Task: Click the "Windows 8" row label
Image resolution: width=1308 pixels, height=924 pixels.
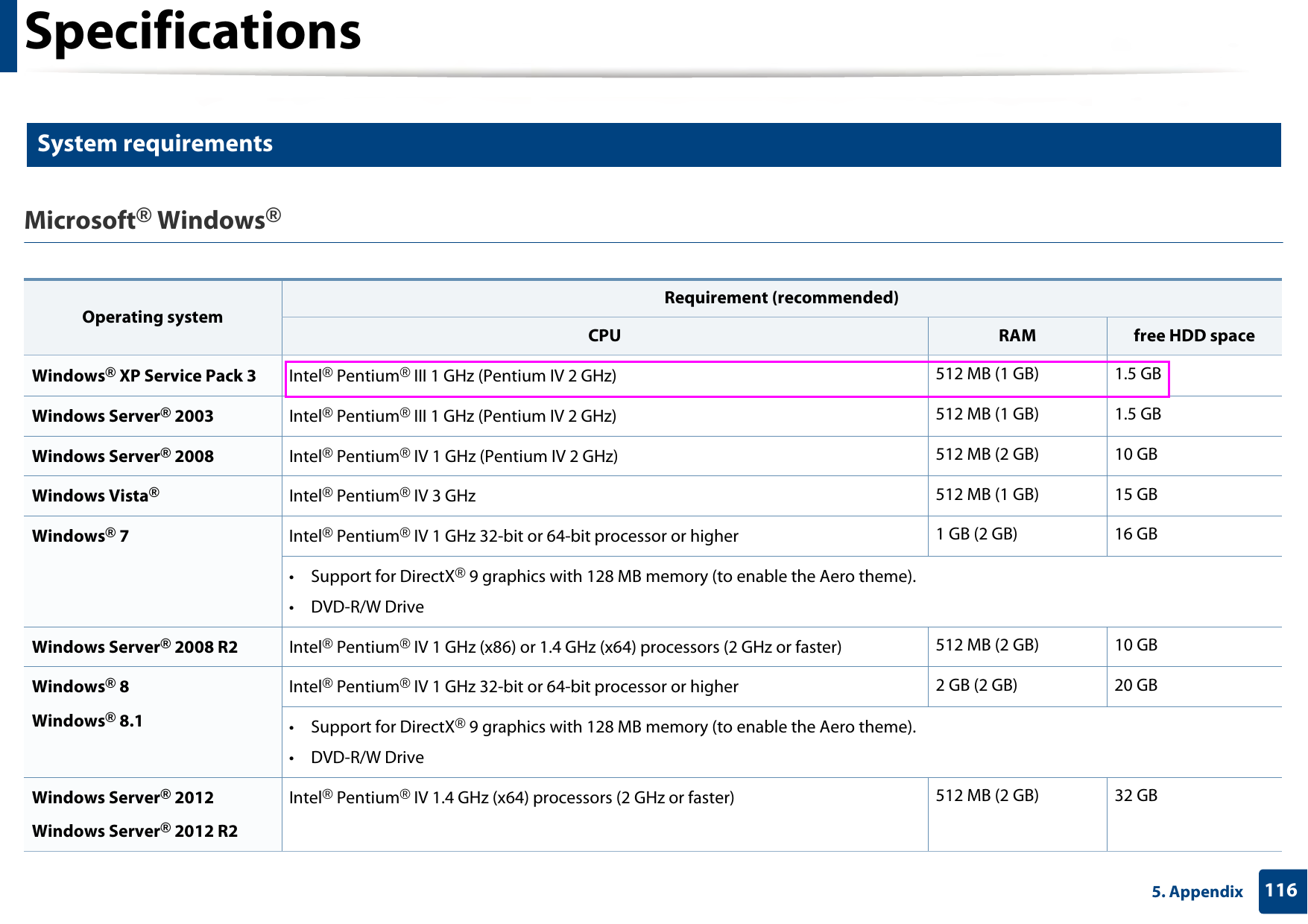Action: click(x=80, y=686)
